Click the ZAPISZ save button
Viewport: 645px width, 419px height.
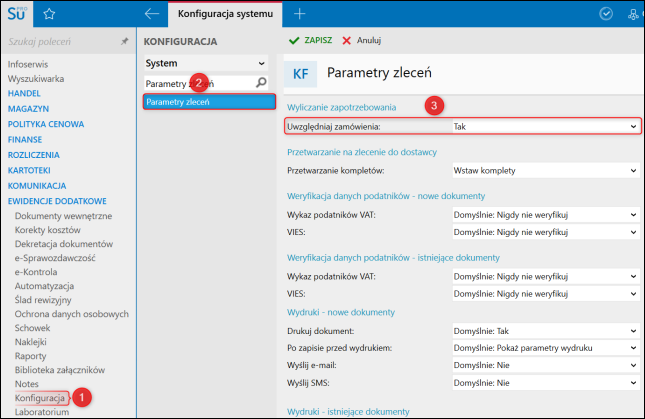coord(311,41)
